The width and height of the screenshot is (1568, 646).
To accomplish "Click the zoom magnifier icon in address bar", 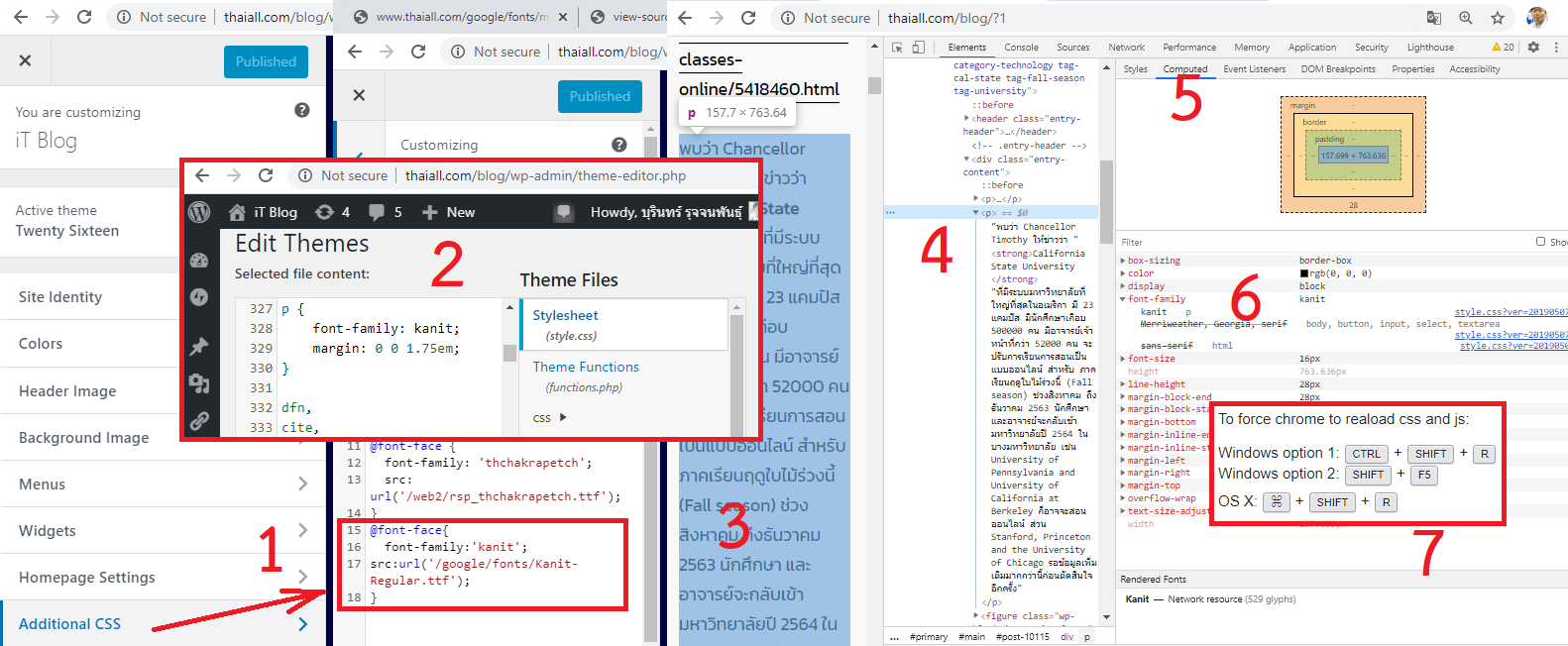I will [1465, 18].
